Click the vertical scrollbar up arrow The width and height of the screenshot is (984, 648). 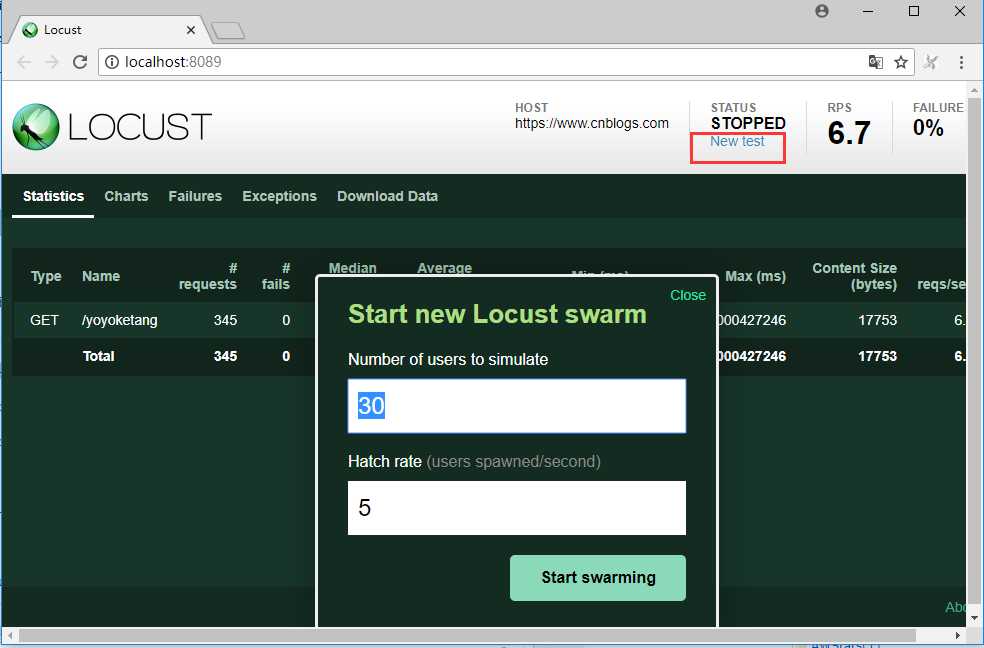(x=975, y=90)
